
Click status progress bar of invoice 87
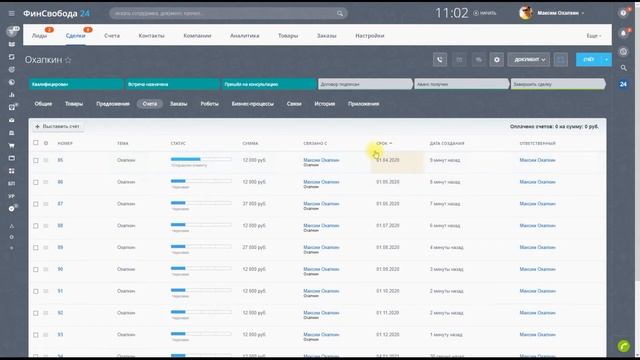(x=201, y=203)
